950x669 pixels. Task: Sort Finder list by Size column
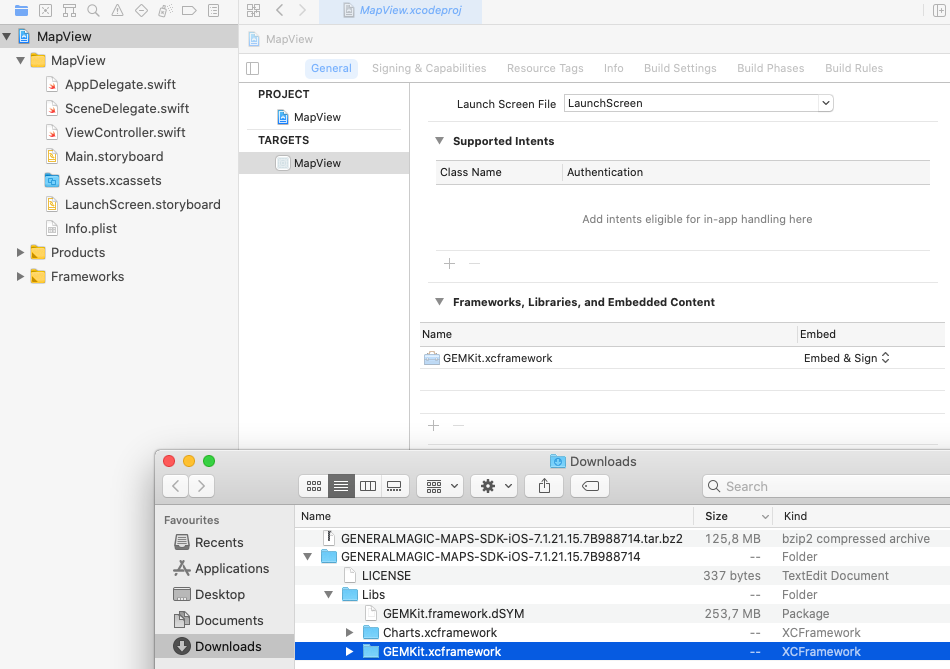[x=734, y=516]
